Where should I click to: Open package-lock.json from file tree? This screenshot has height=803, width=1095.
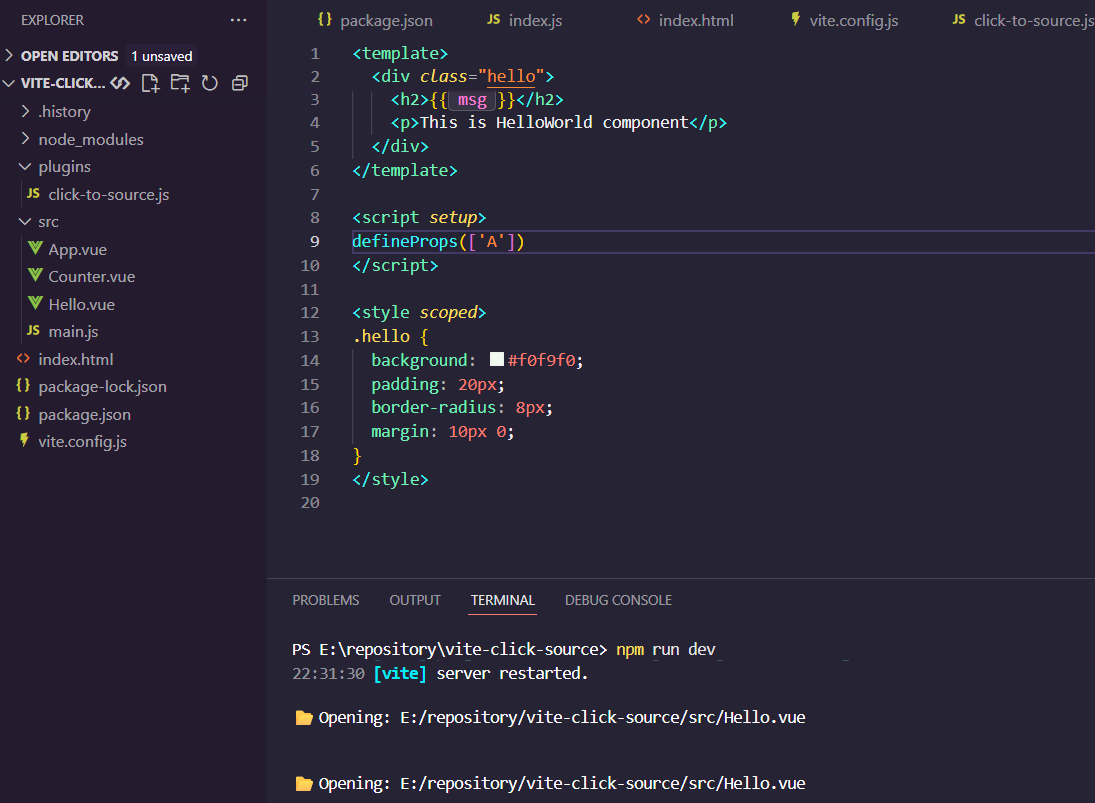(x=102, y=387)
